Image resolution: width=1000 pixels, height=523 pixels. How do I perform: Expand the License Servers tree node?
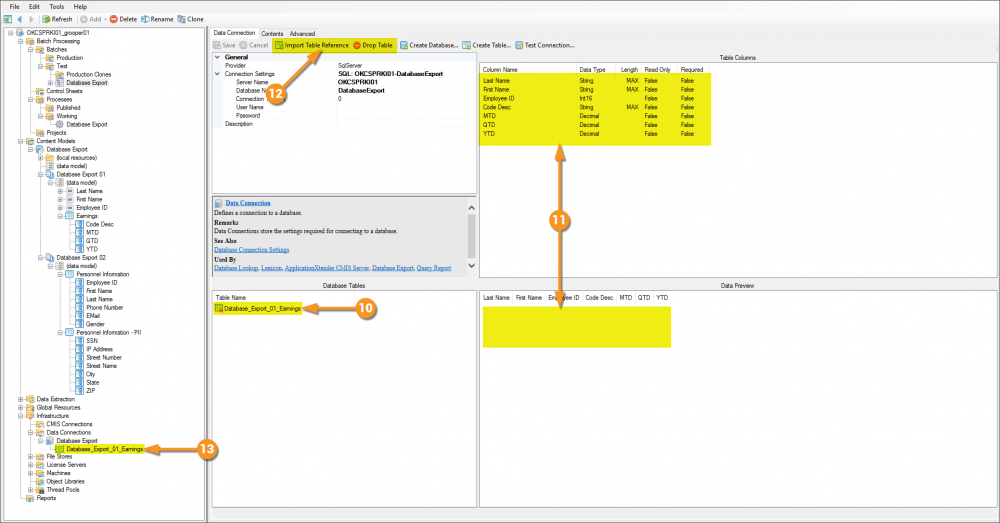click(x=31, y=465)
